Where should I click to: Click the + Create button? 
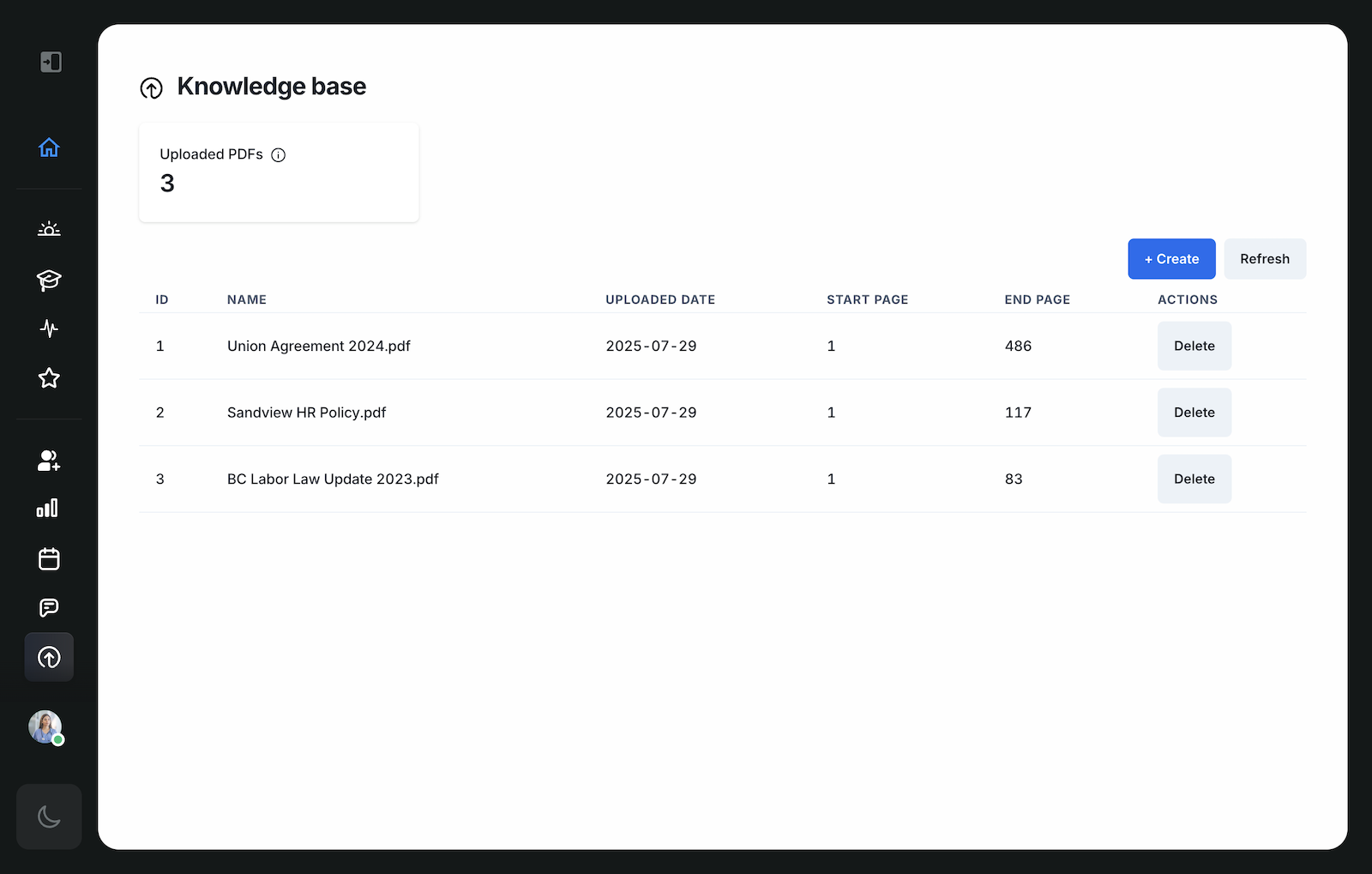(1171, 258)
